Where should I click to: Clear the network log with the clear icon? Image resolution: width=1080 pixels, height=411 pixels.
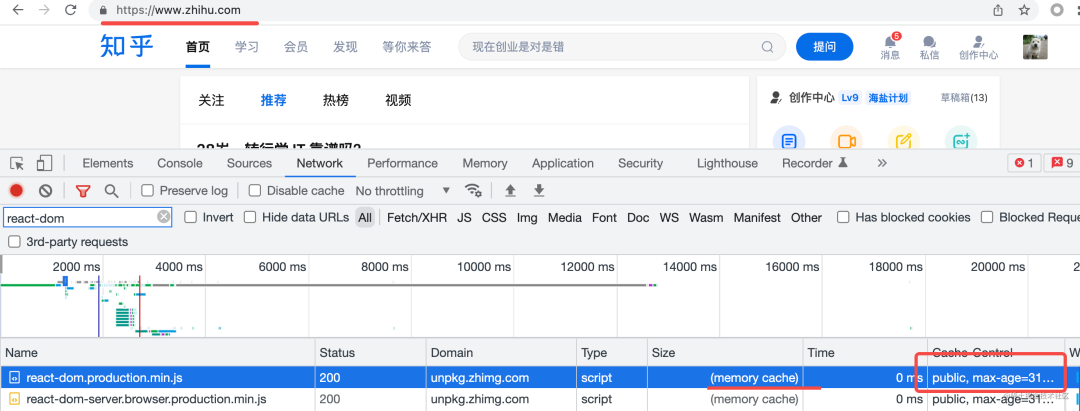point(45,191)
